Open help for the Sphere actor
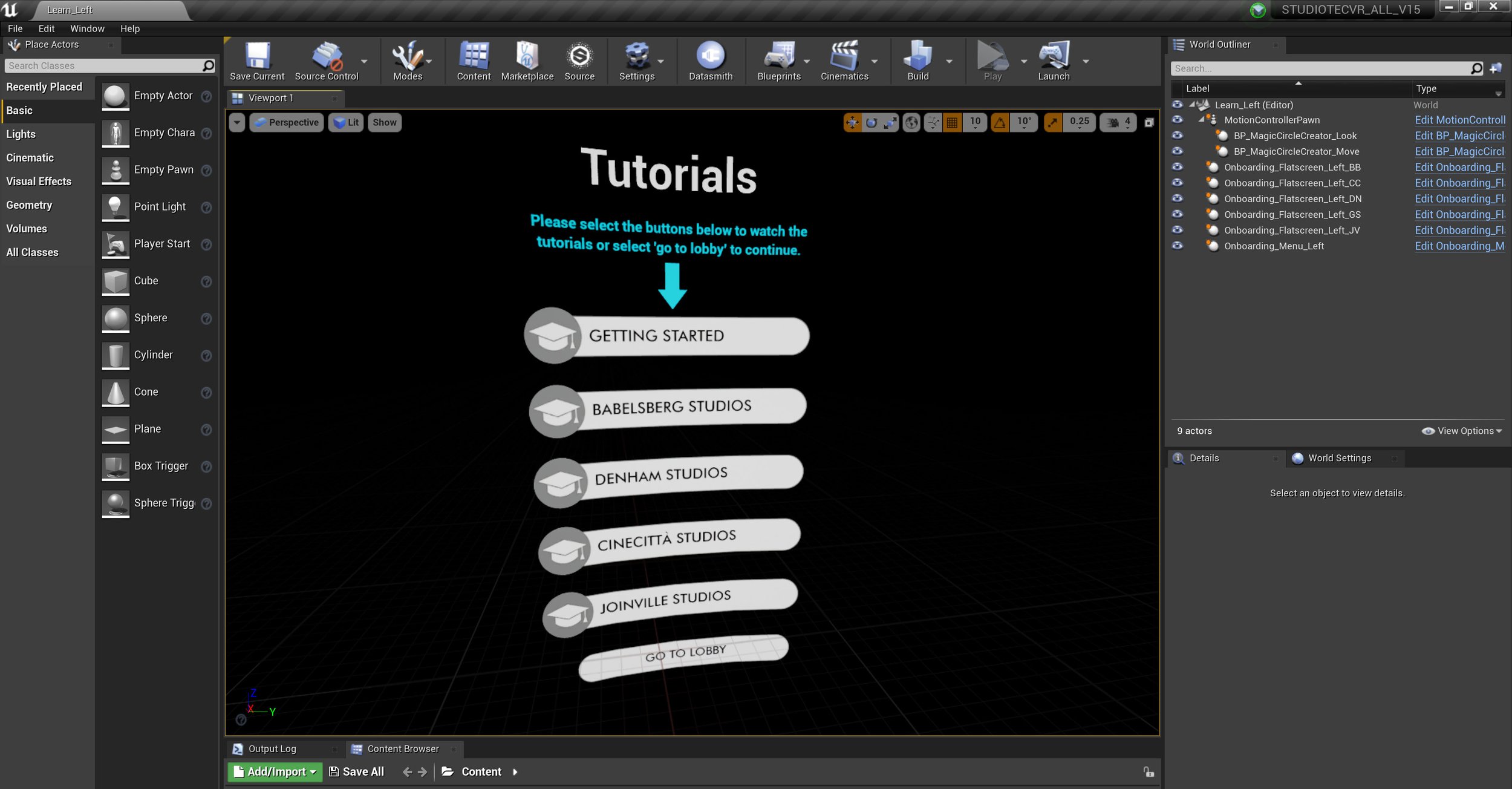The height and width of the screenshot is (789, 1512). tap(206, 319)
